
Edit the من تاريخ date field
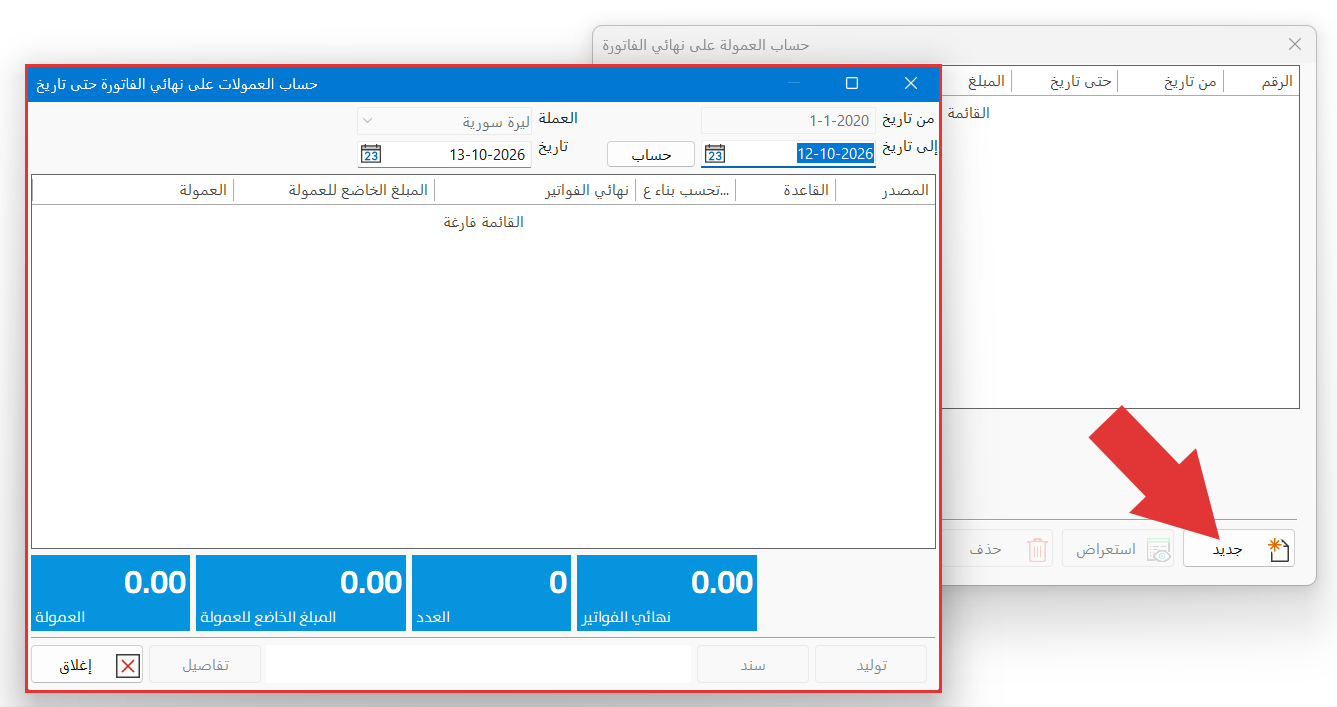tap(788, 121)
